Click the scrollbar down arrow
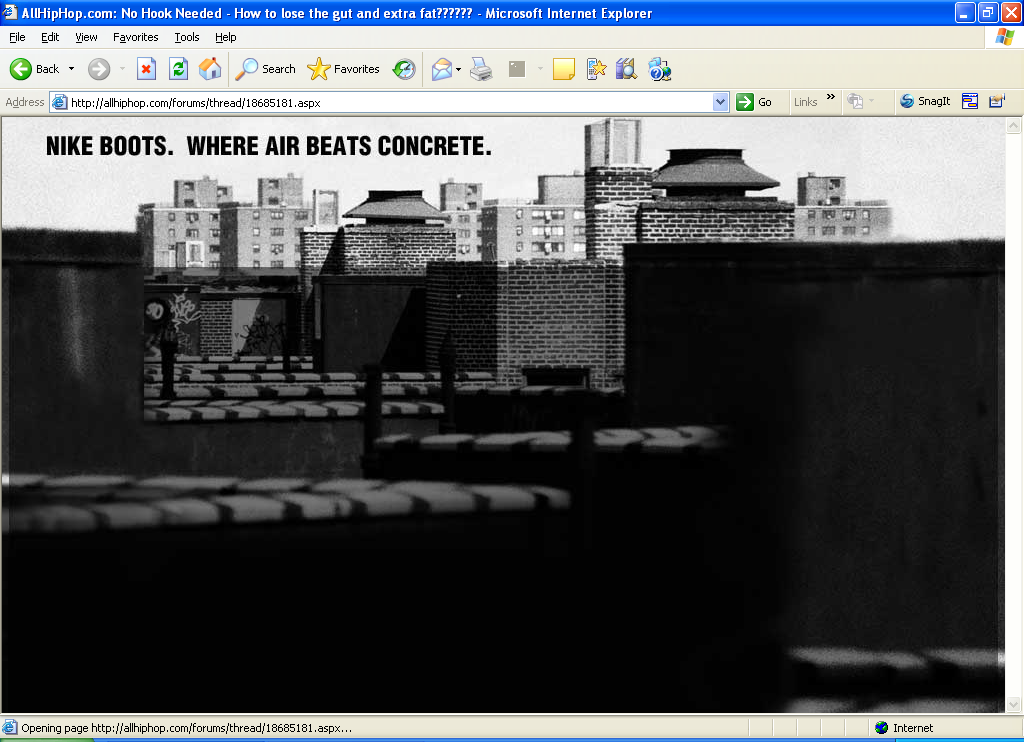Image resolution: width=1024 pixels, height=742 pixels. 1014,704
